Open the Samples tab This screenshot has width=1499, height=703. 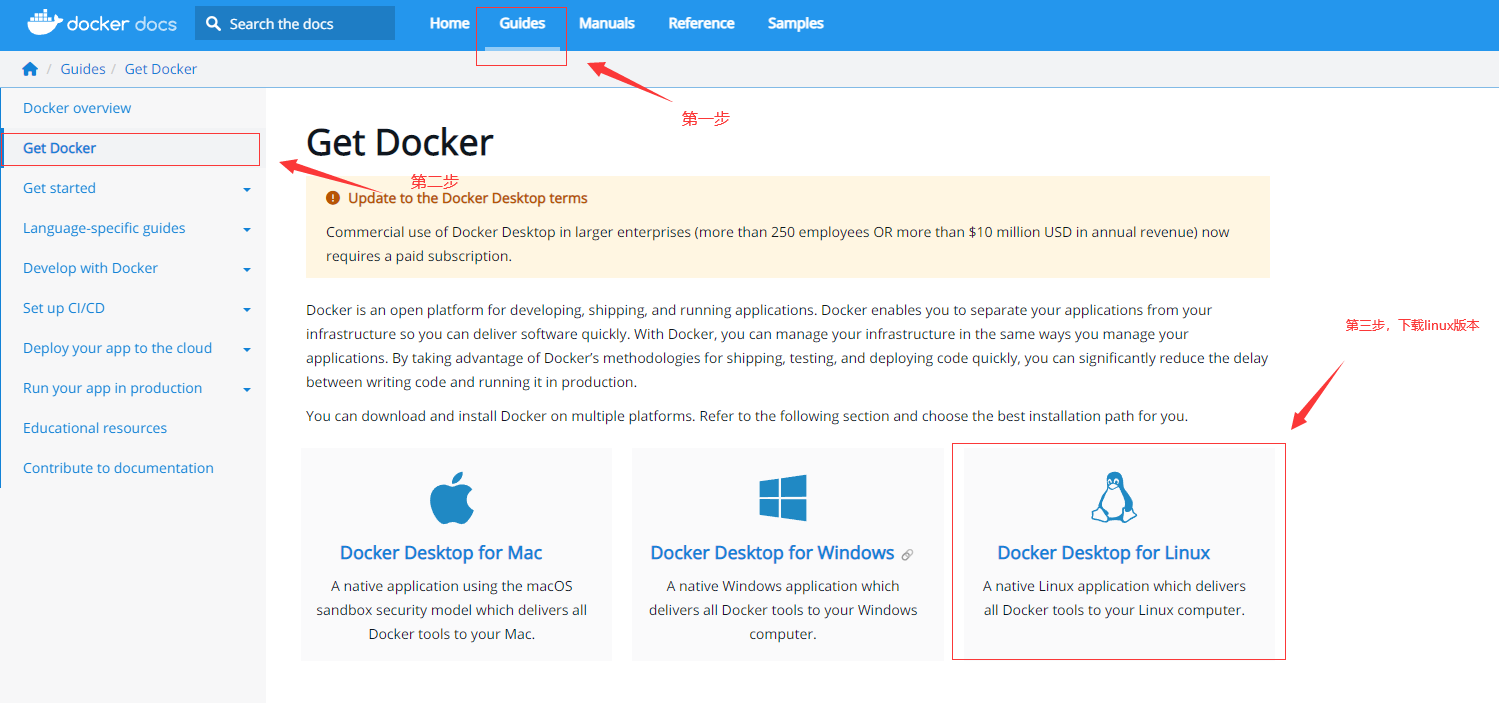796,23
